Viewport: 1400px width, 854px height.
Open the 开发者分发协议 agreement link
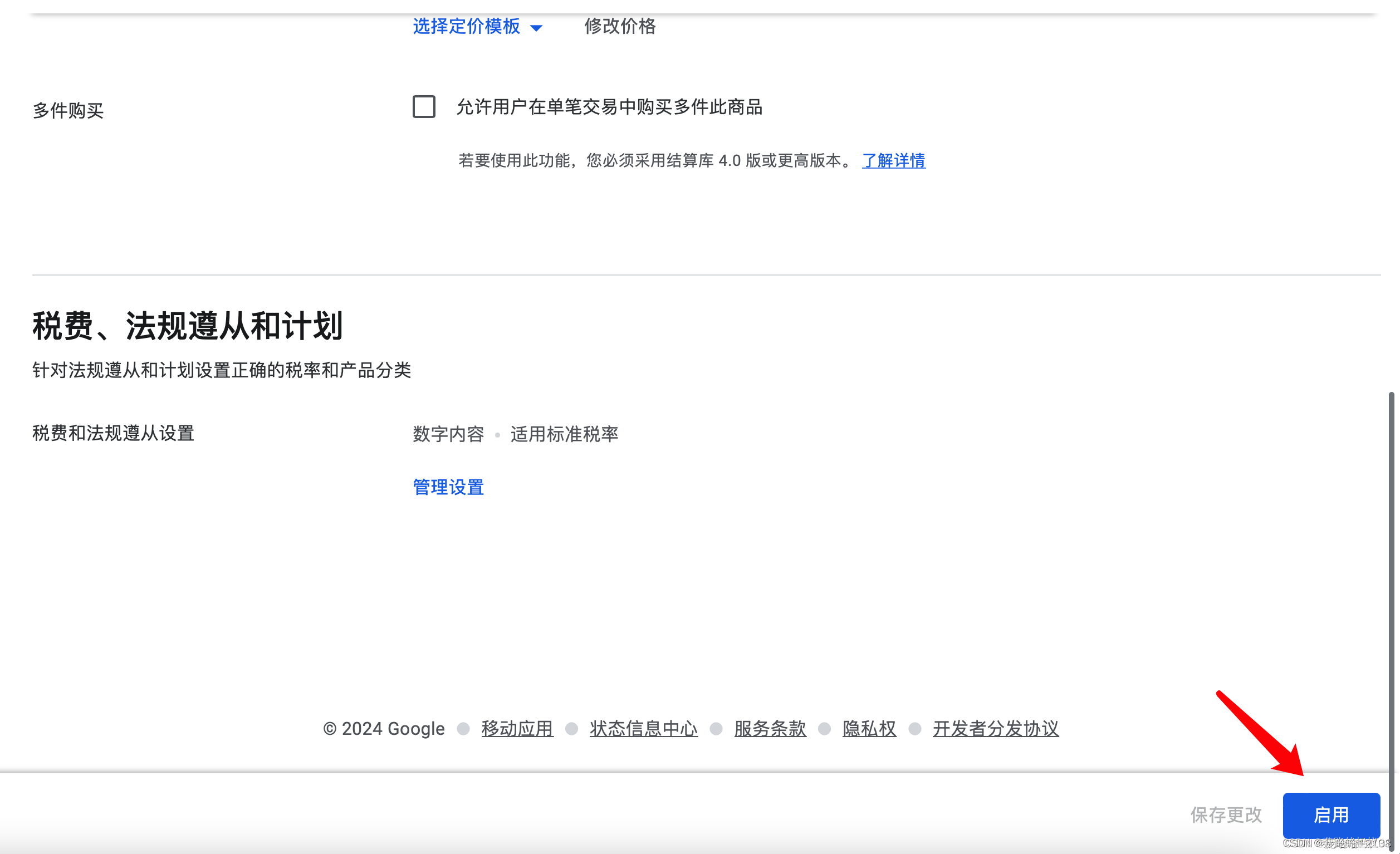(995, 728)
